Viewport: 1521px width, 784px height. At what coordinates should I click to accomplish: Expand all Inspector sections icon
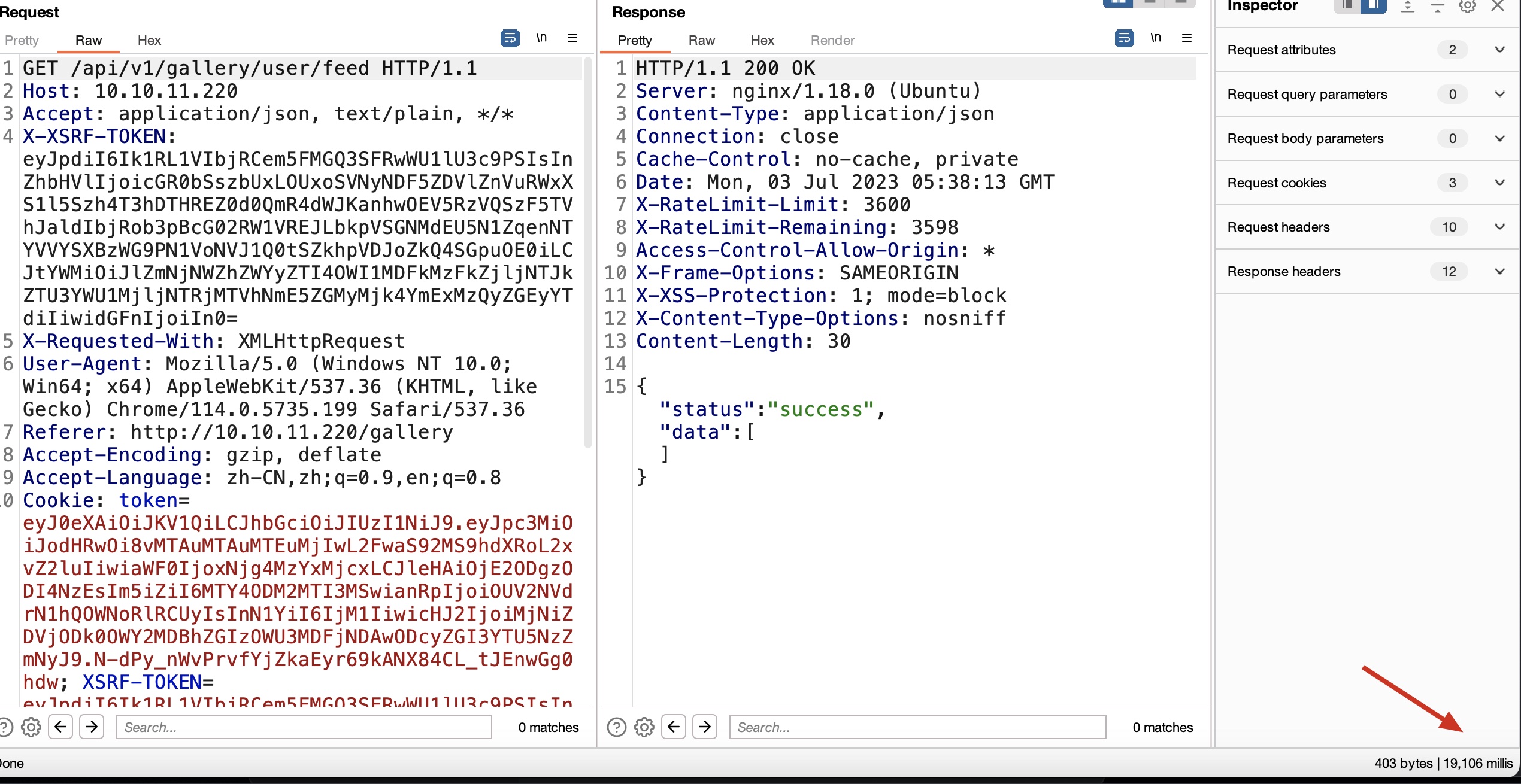(1408, 7)
